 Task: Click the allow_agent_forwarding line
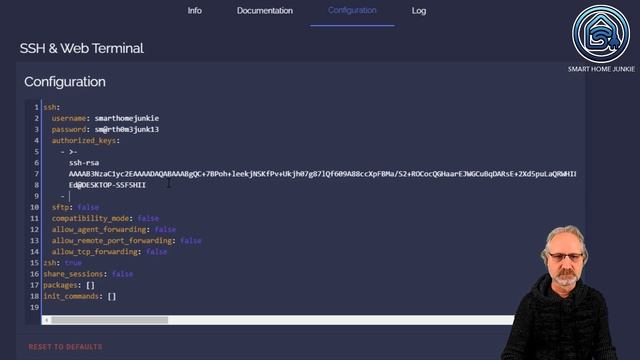point(114,229)
